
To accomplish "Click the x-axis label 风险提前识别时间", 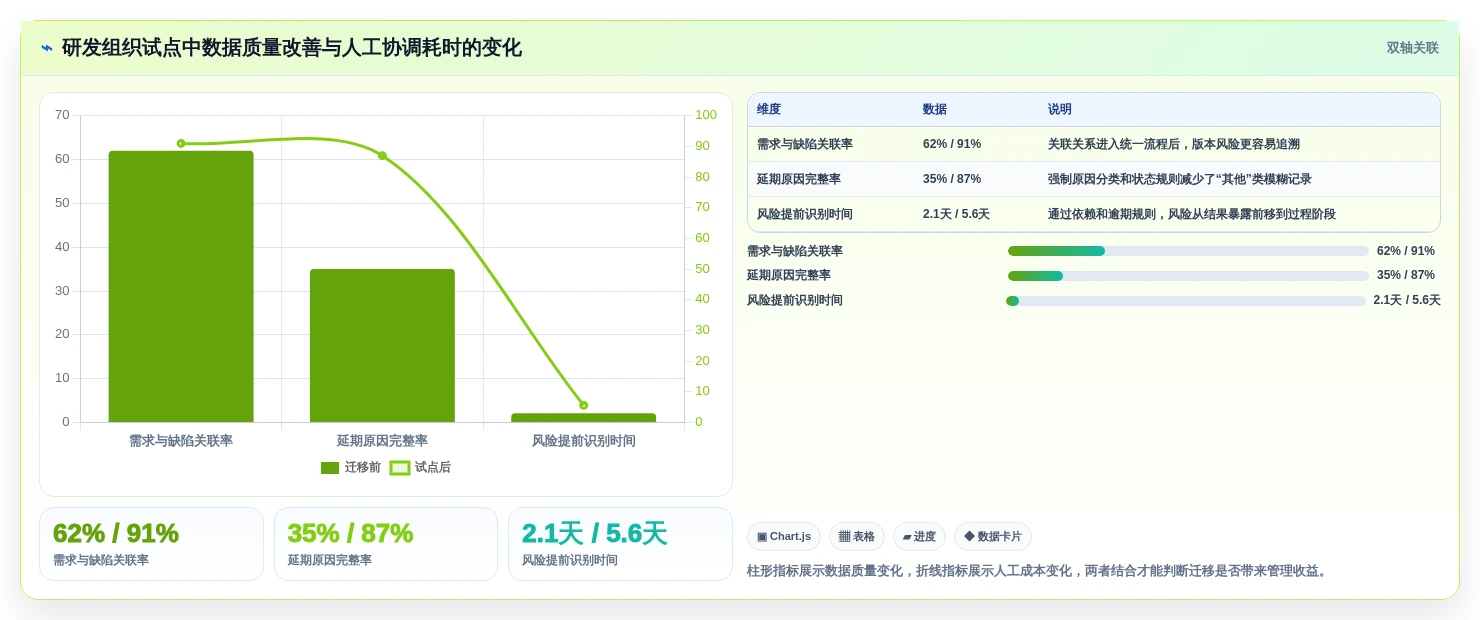I will click(583, 440).
